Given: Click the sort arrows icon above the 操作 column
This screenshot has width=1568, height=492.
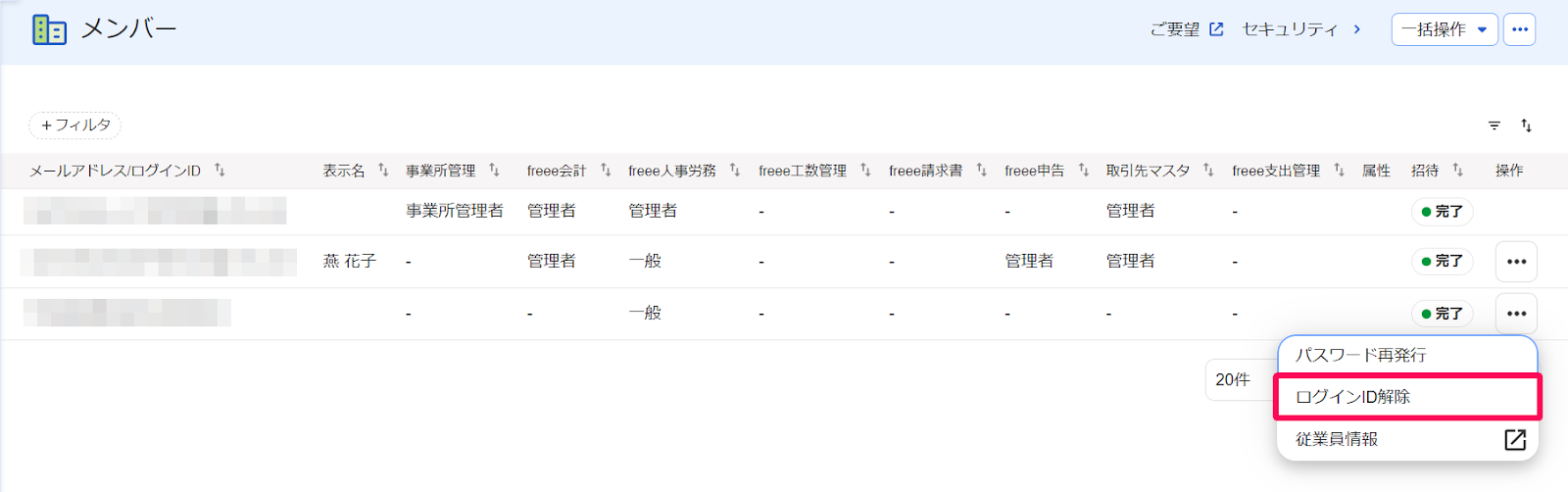Looking at the screenshot, I should [x=1526, y=125].
